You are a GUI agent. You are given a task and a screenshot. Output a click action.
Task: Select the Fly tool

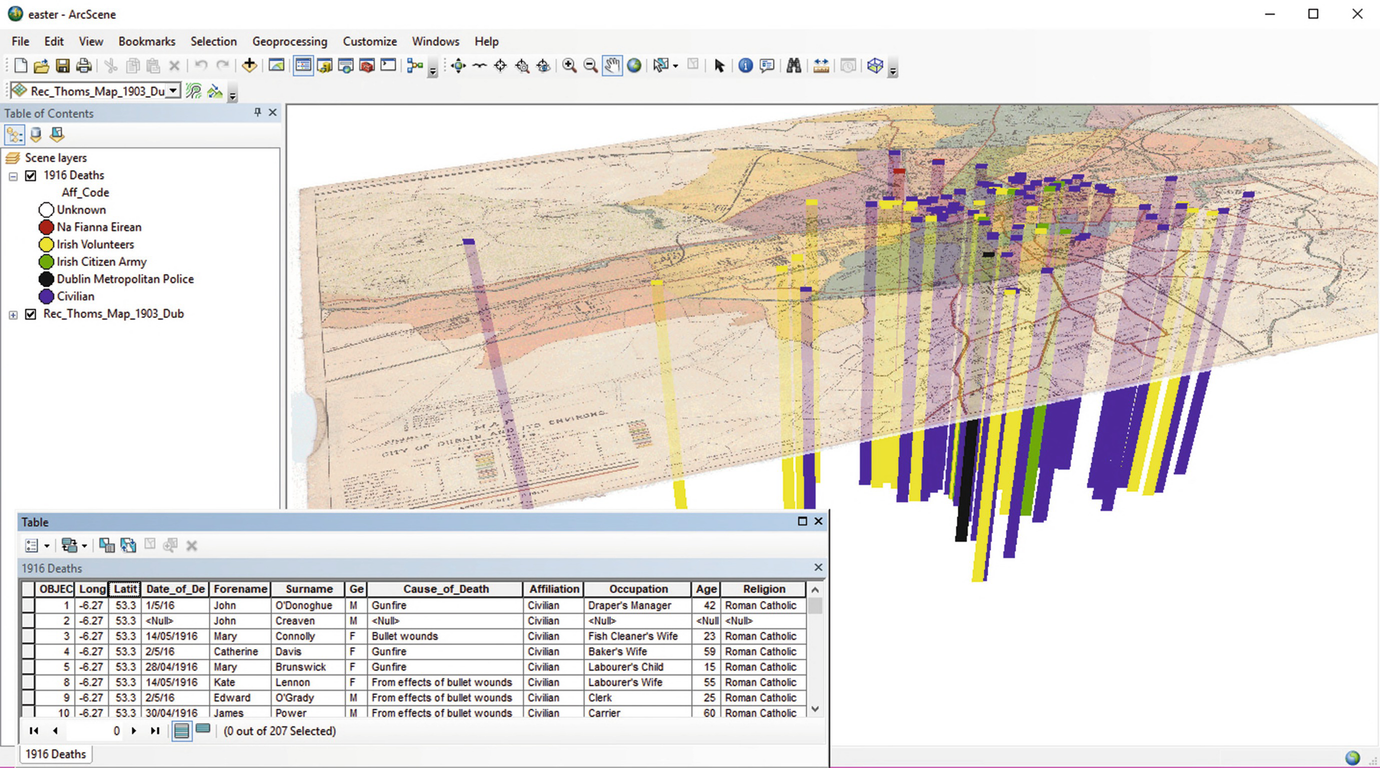[479, 66]
